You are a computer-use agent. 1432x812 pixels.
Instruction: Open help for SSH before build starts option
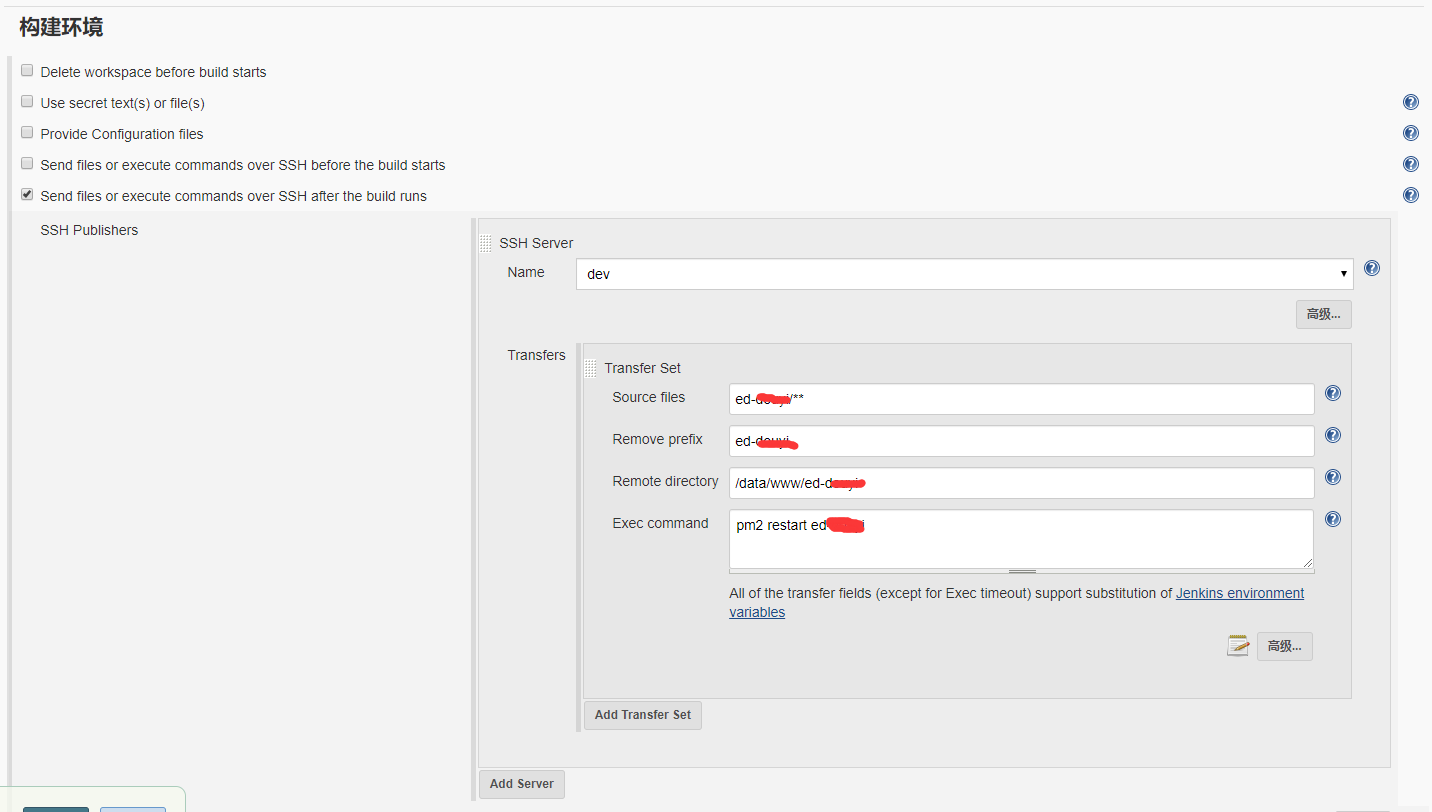point(1410,163)
